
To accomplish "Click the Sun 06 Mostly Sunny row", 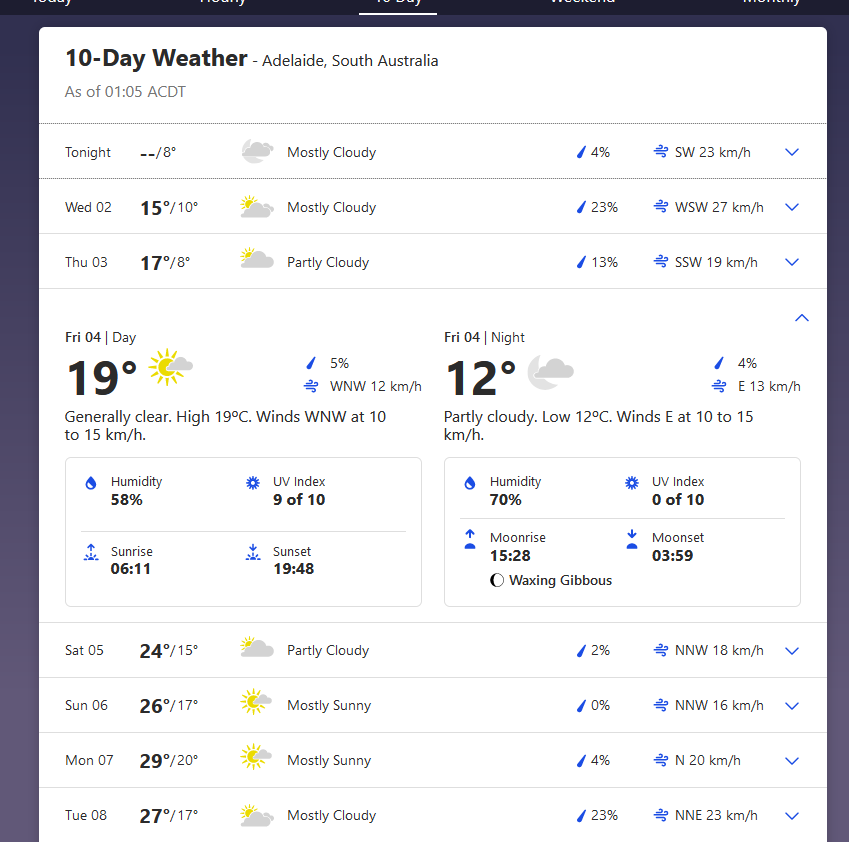I will pos(433,706).
